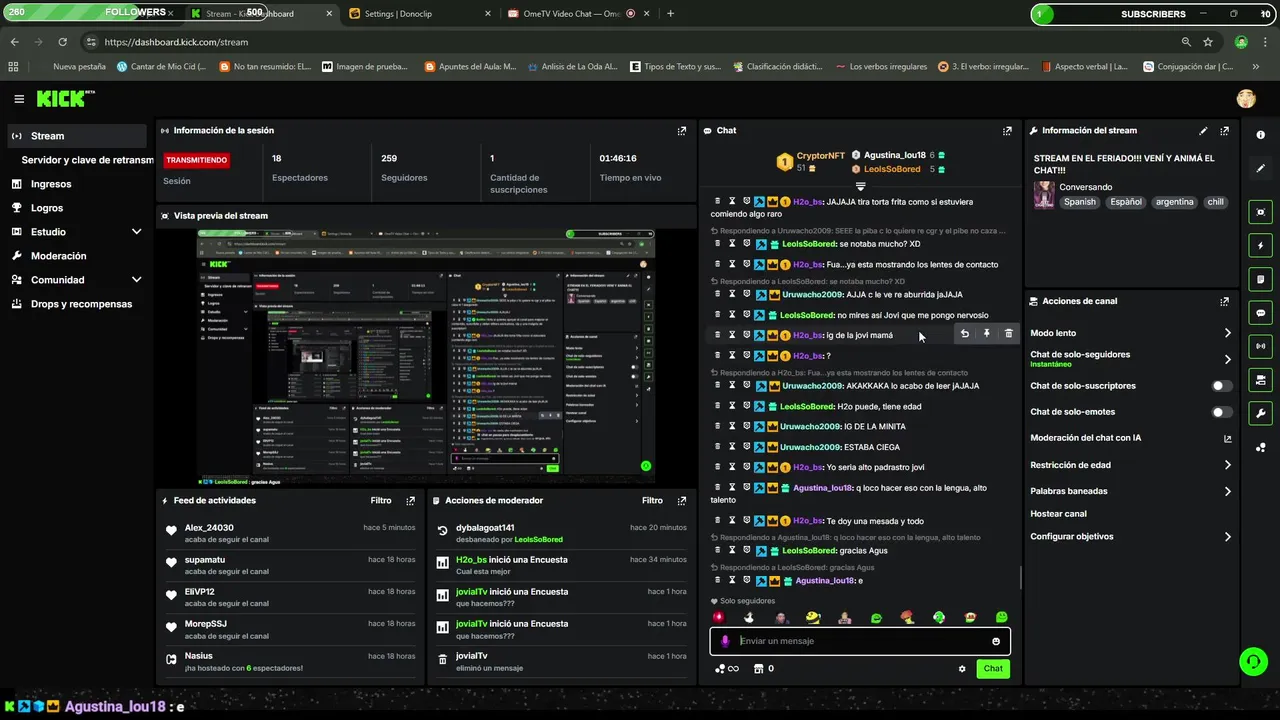
Task: Pop out Información del stream panel
Action: (x=1224, y=131)
